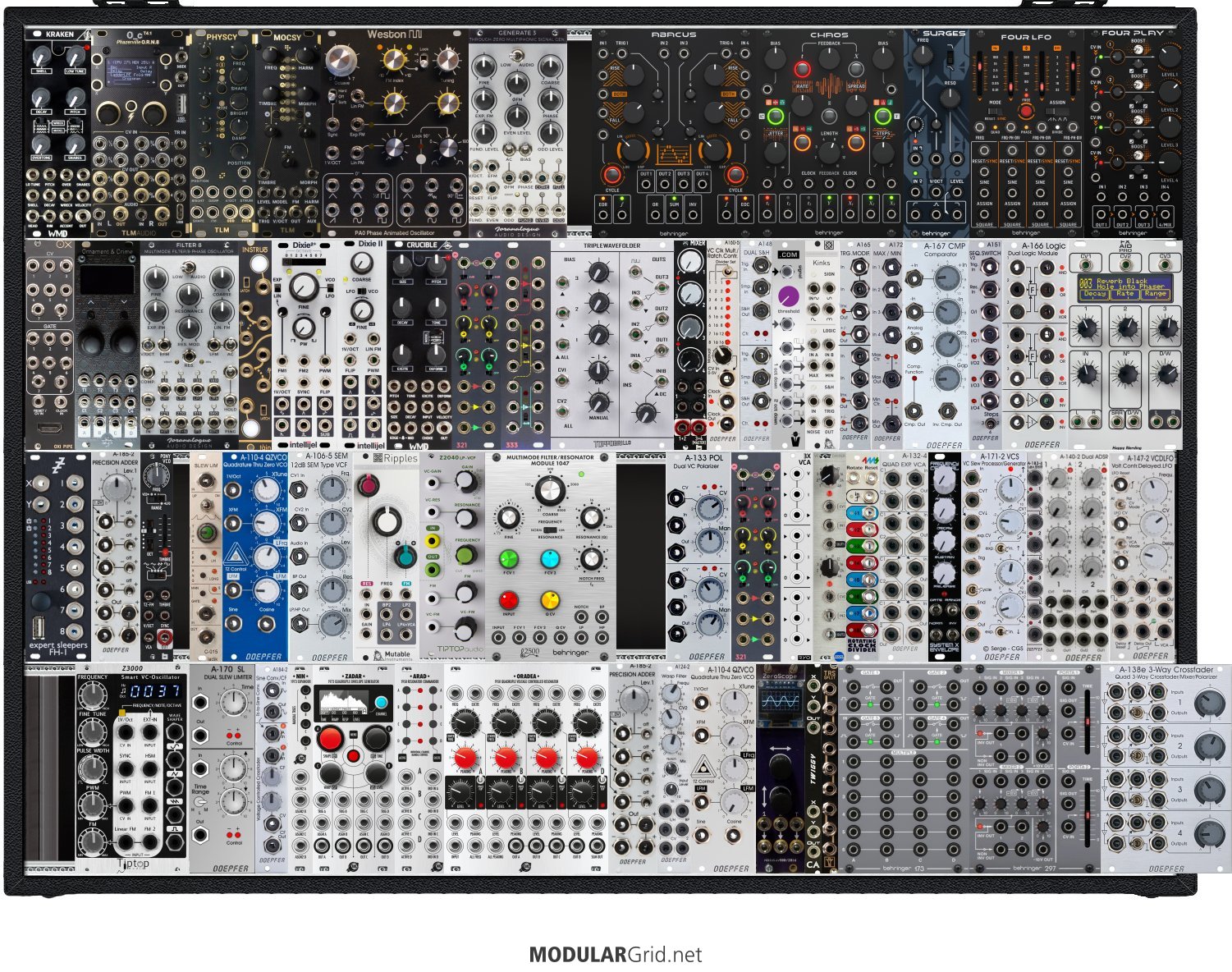Open the Rotating Clock Divider module
The height and width of the screenshot is (972, 1232).
(862, 556)
